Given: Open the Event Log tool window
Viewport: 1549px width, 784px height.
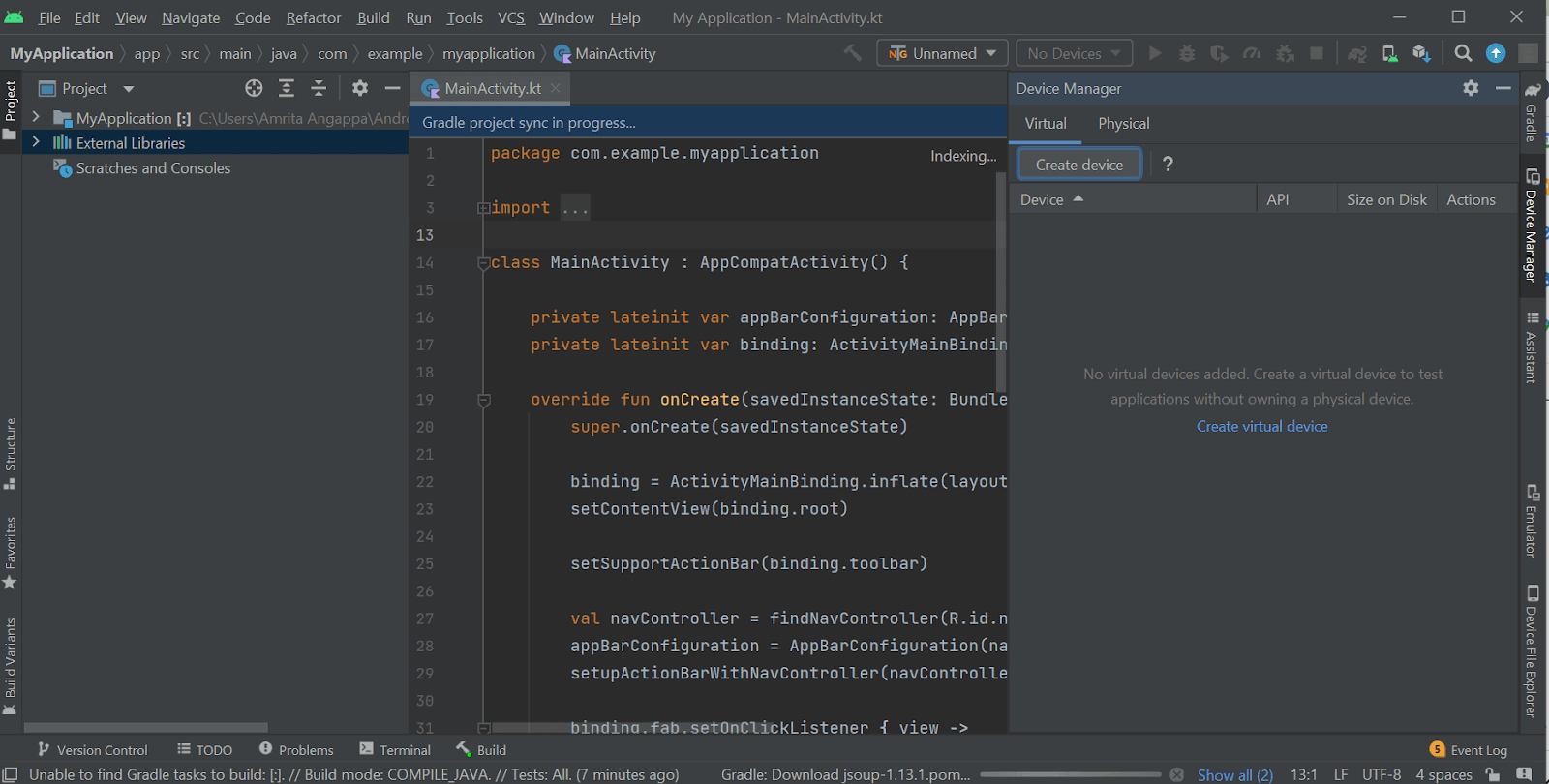Looking at the screenshot, I should (1469, 750).
